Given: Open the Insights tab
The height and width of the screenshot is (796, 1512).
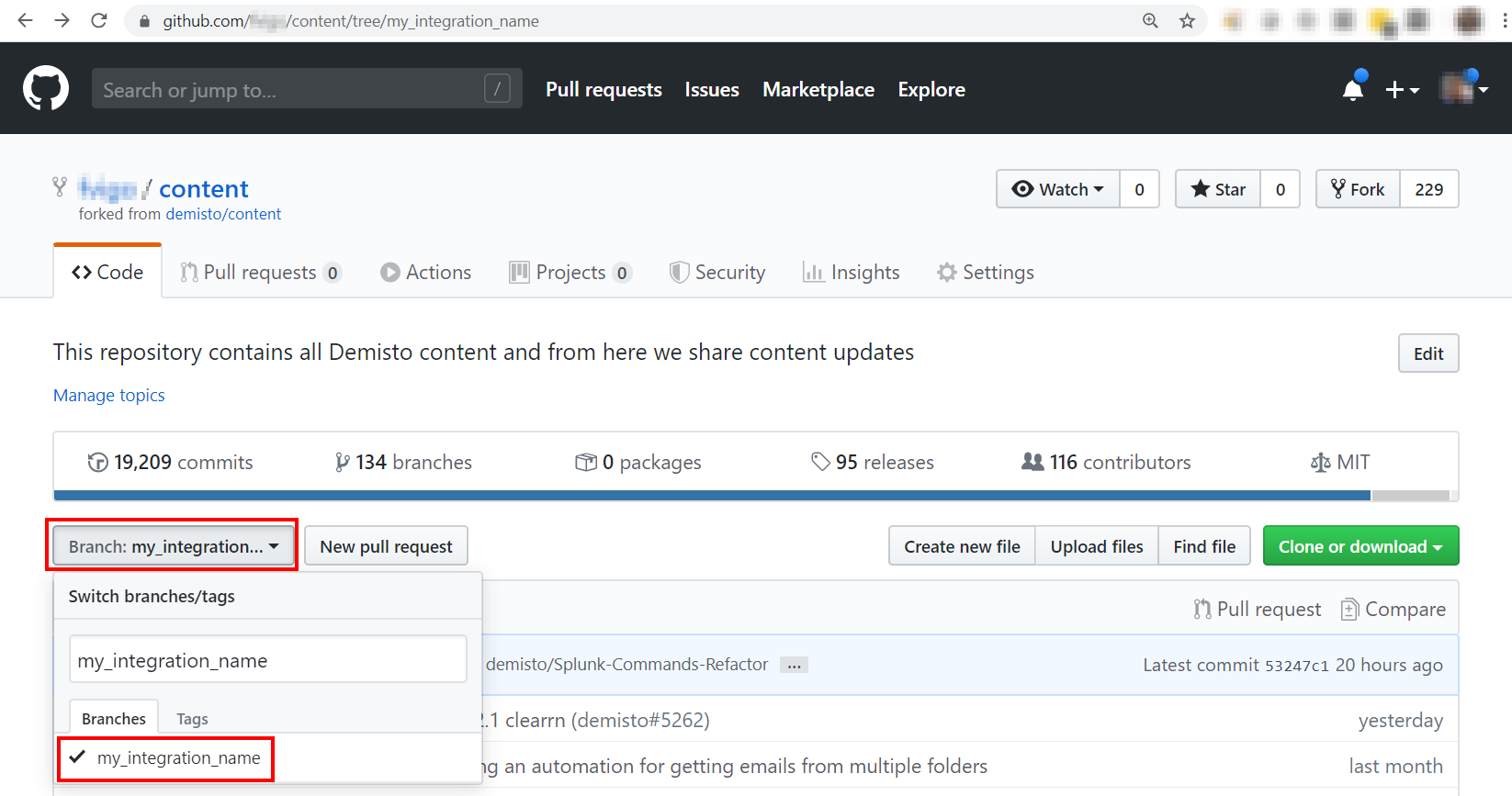Looking at the screenshot, I should (851, 273).
